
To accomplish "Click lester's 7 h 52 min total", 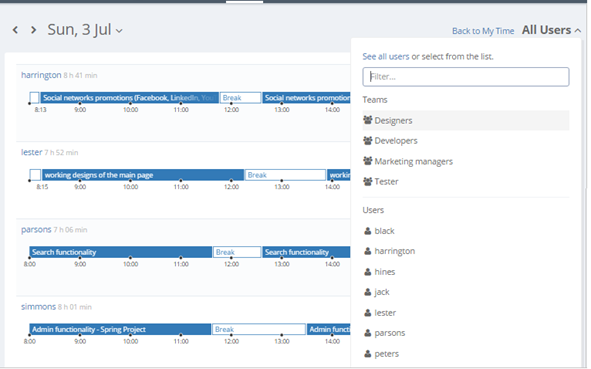I will pos(61,153).
